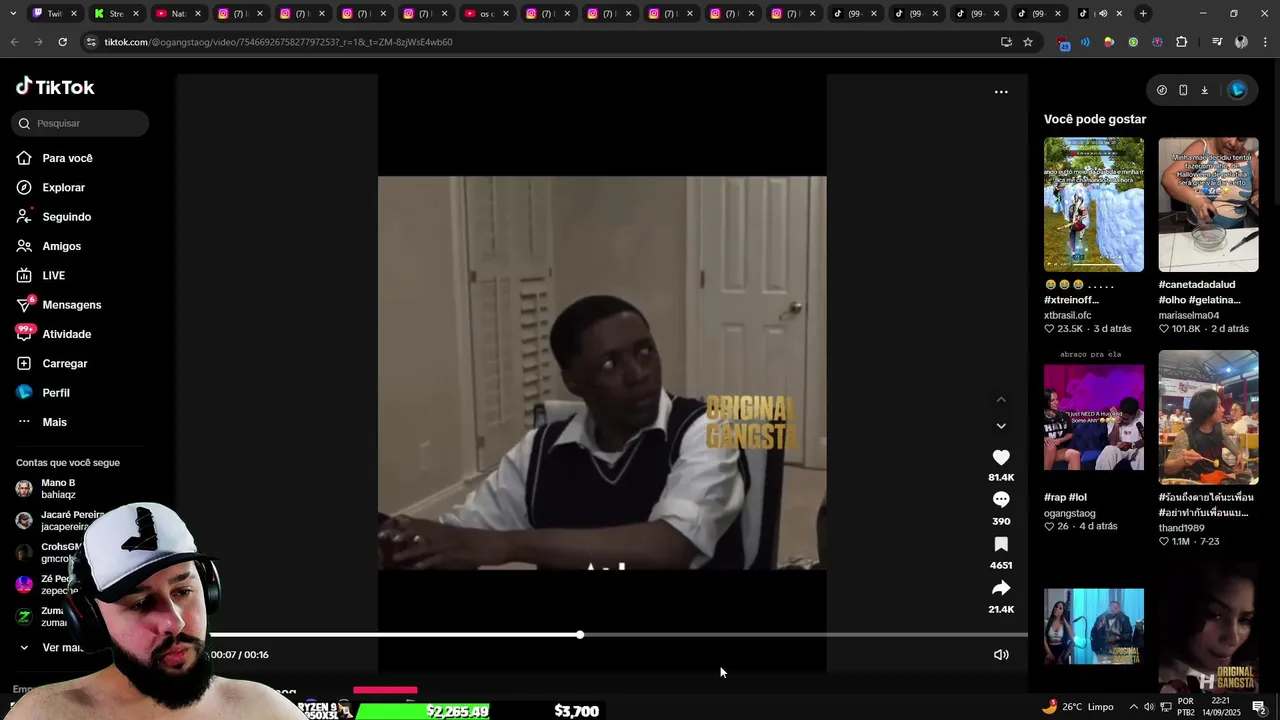This screenshot has width=1280, height=720.
Task: Open the #canetadadalud recommended video thumbnail
Action: pos(1208,204)
